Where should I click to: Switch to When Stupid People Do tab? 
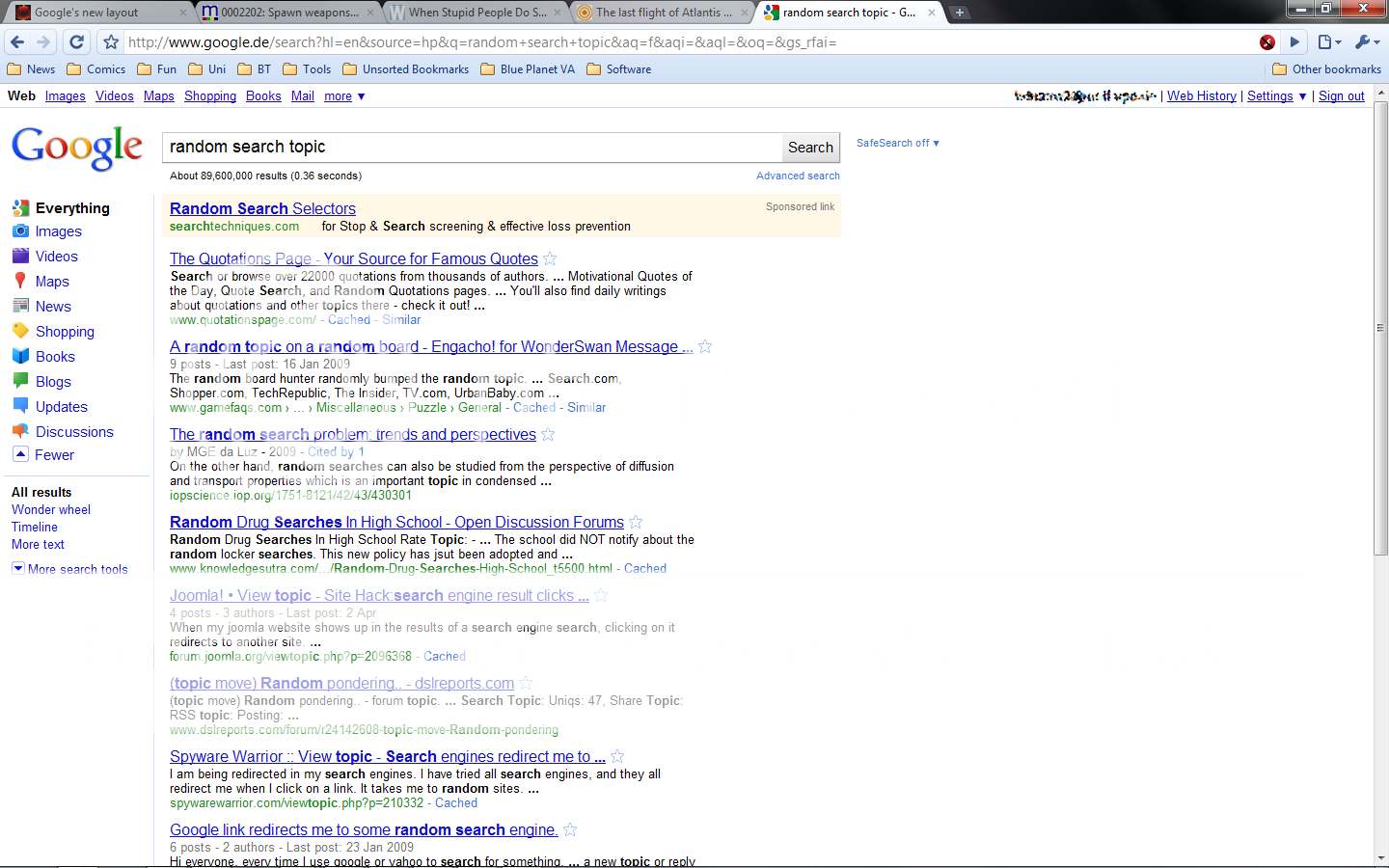(x=477, y=13)
